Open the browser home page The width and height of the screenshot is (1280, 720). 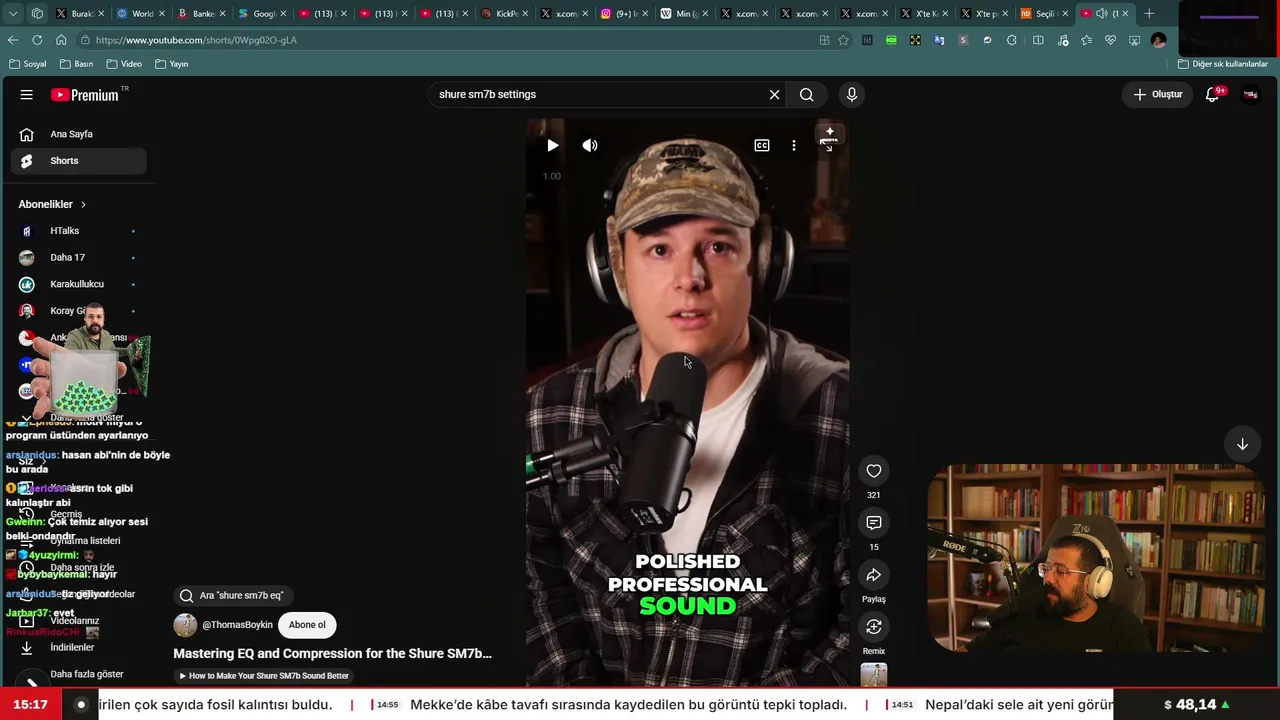[x=61, y=40]
